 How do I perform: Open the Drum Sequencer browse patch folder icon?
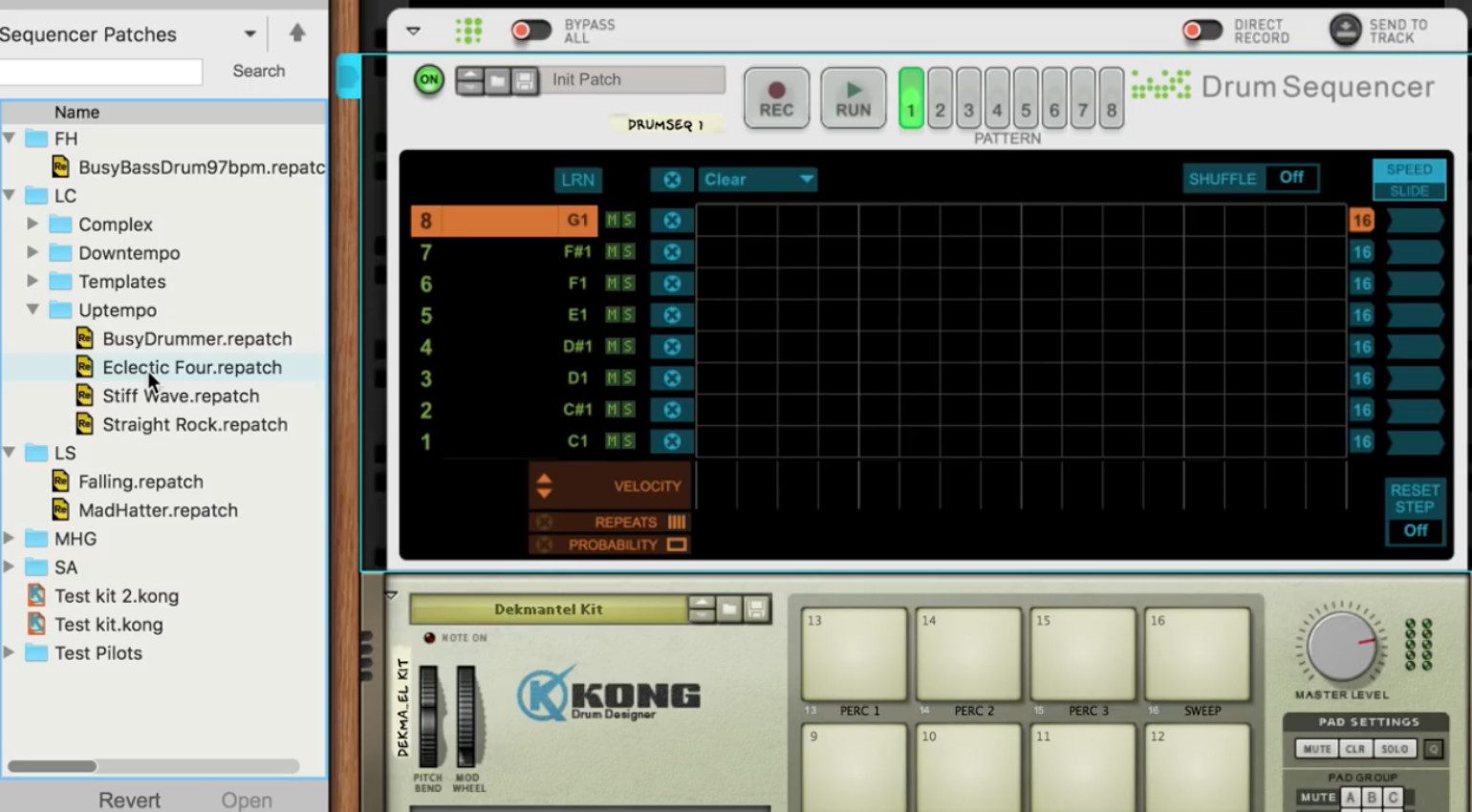[498, 81]
